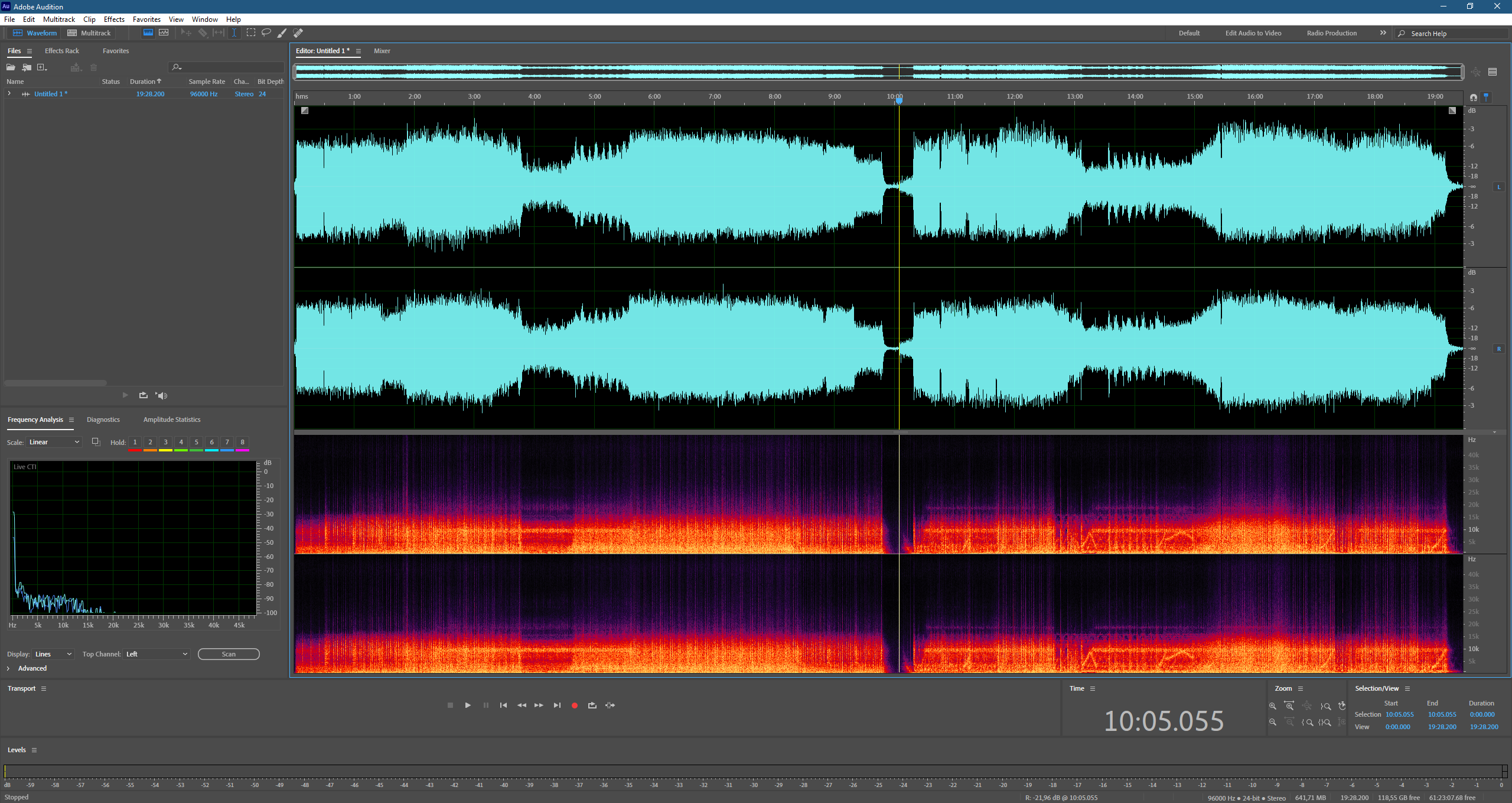Open the Top Channel Left dropdown

click(157, 654)
